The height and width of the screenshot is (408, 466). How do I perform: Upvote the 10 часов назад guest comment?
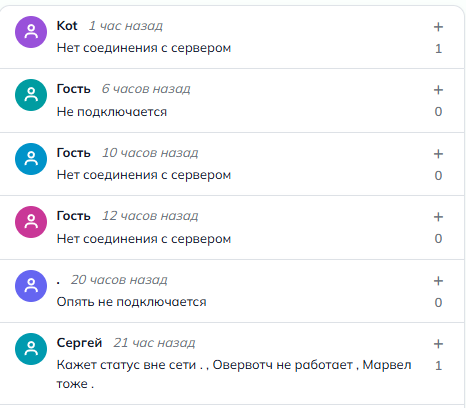point(438,154)
